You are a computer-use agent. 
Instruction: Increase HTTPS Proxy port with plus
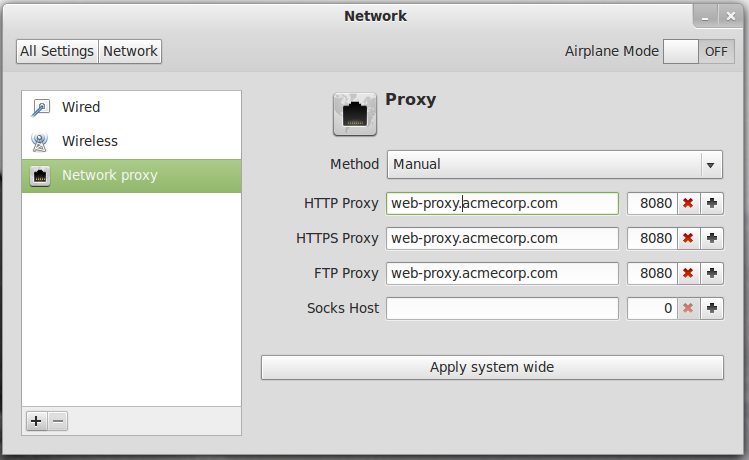tap(712, 238)
